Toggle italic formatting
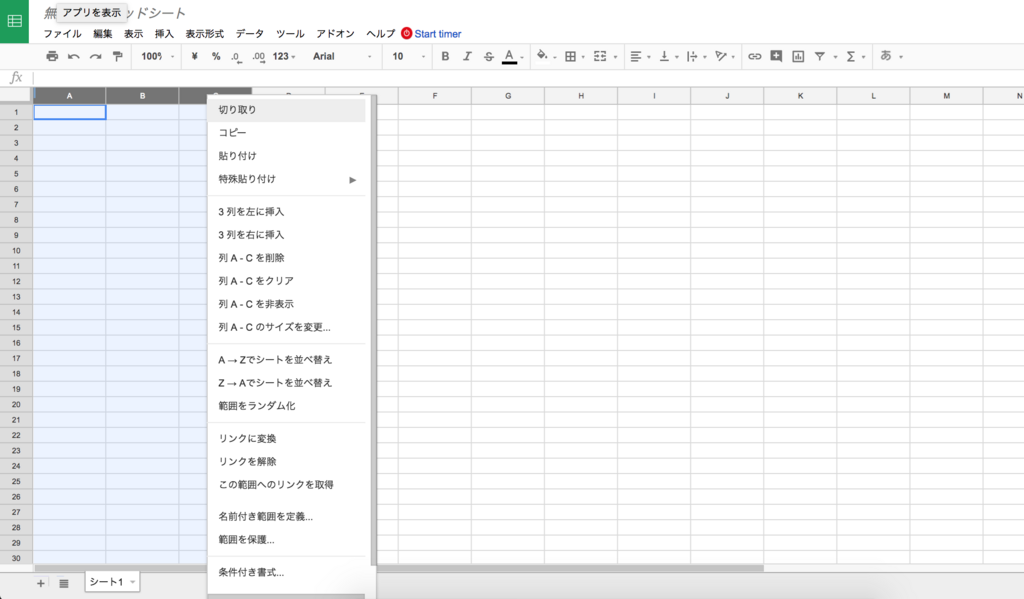Viewport: 1024px width, 599px height. pyautogui.click(x=467, y=56)
